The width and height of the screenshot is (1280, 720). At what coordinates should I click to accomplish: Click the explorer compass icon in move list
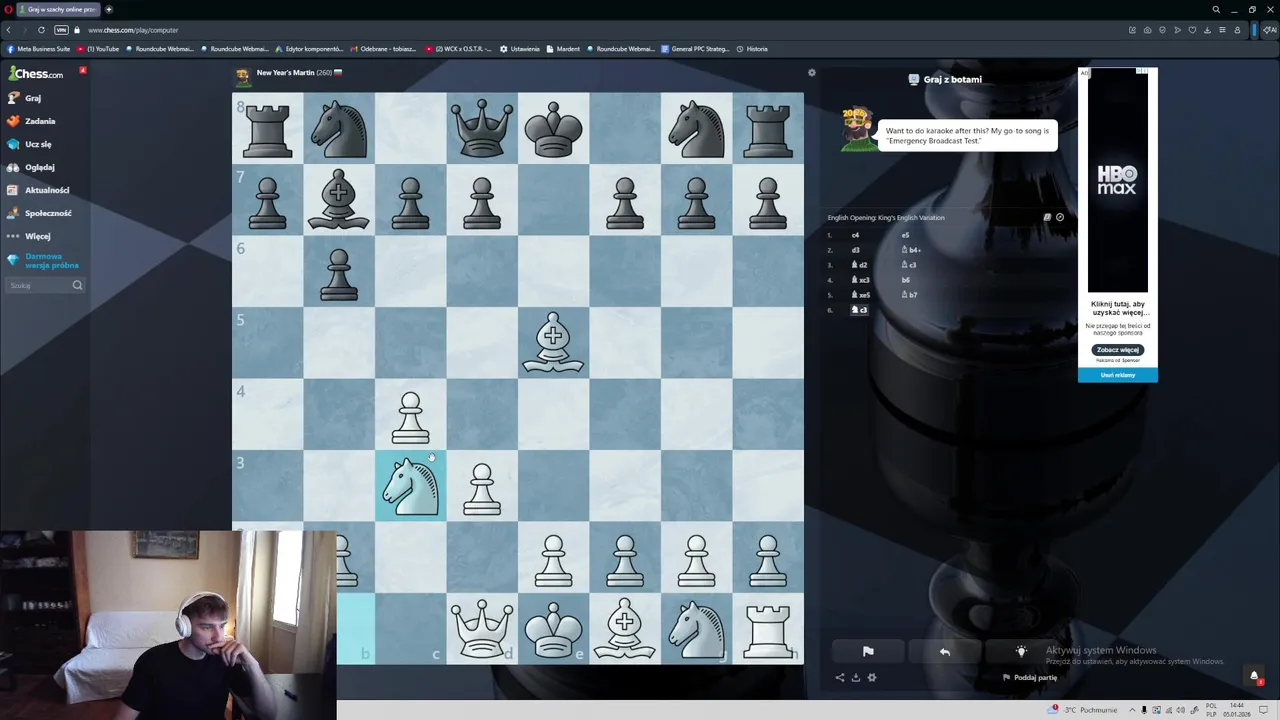[x=1060, y=217]
